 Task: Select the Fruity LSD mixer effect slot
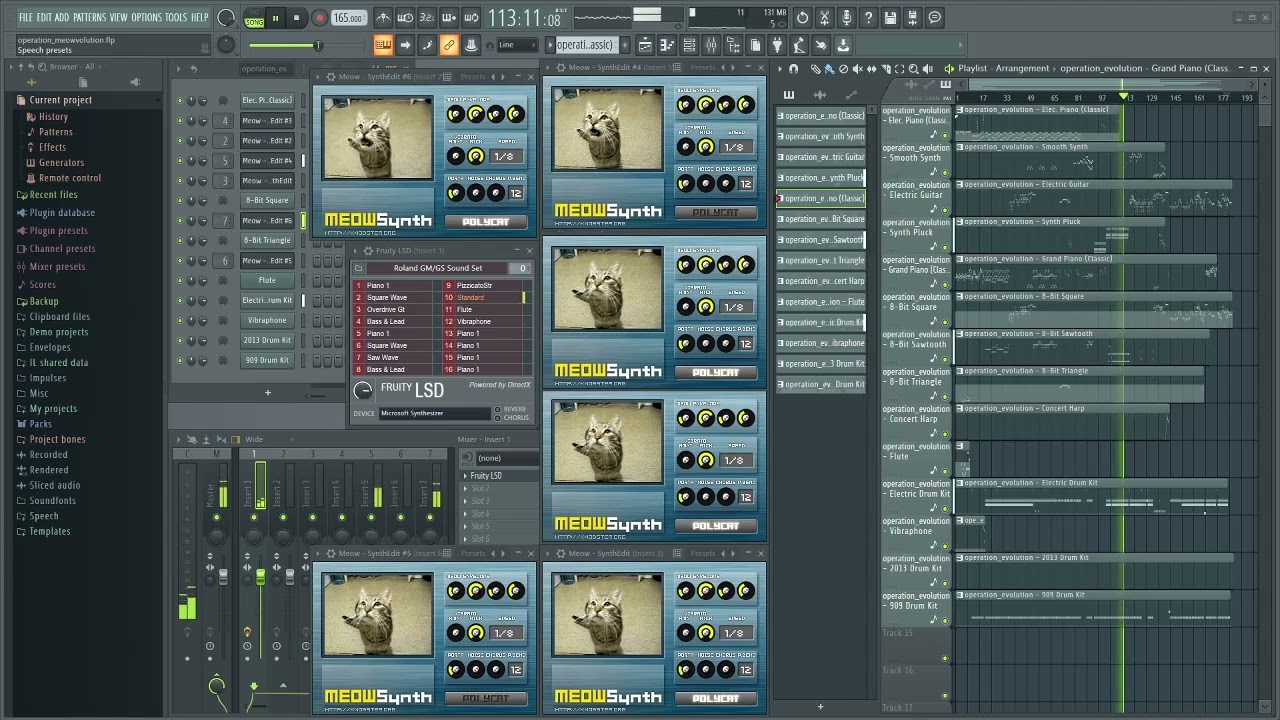tap(498, 476)
